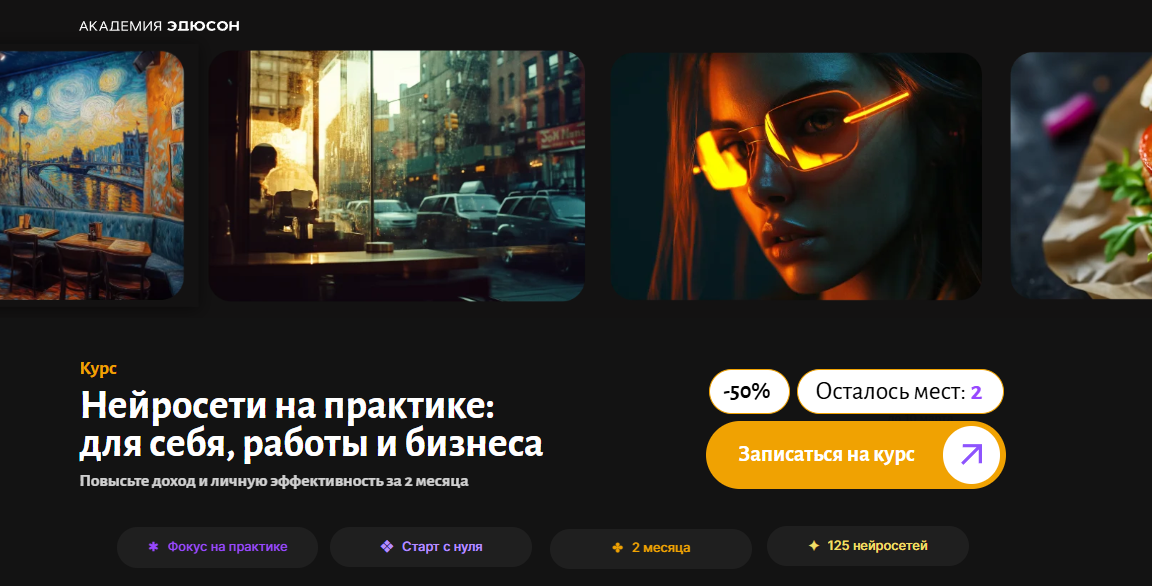Image resolution: width=1152 pixels, height=586 pixels.
Task: Click the Нейросети на практике course heading
Action: tap(312, 425)
